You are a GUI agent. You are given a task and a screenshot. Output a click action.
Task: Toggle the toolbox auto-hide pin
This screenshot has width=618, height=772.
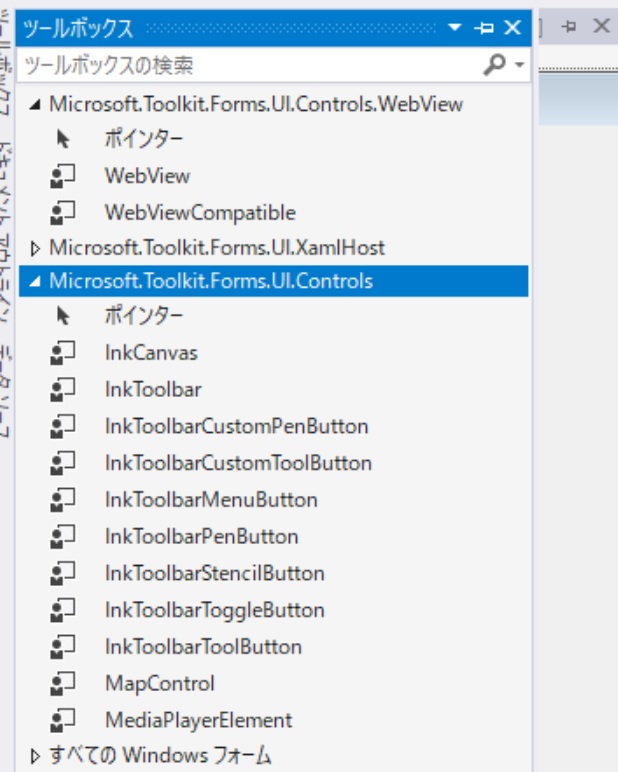484,28
